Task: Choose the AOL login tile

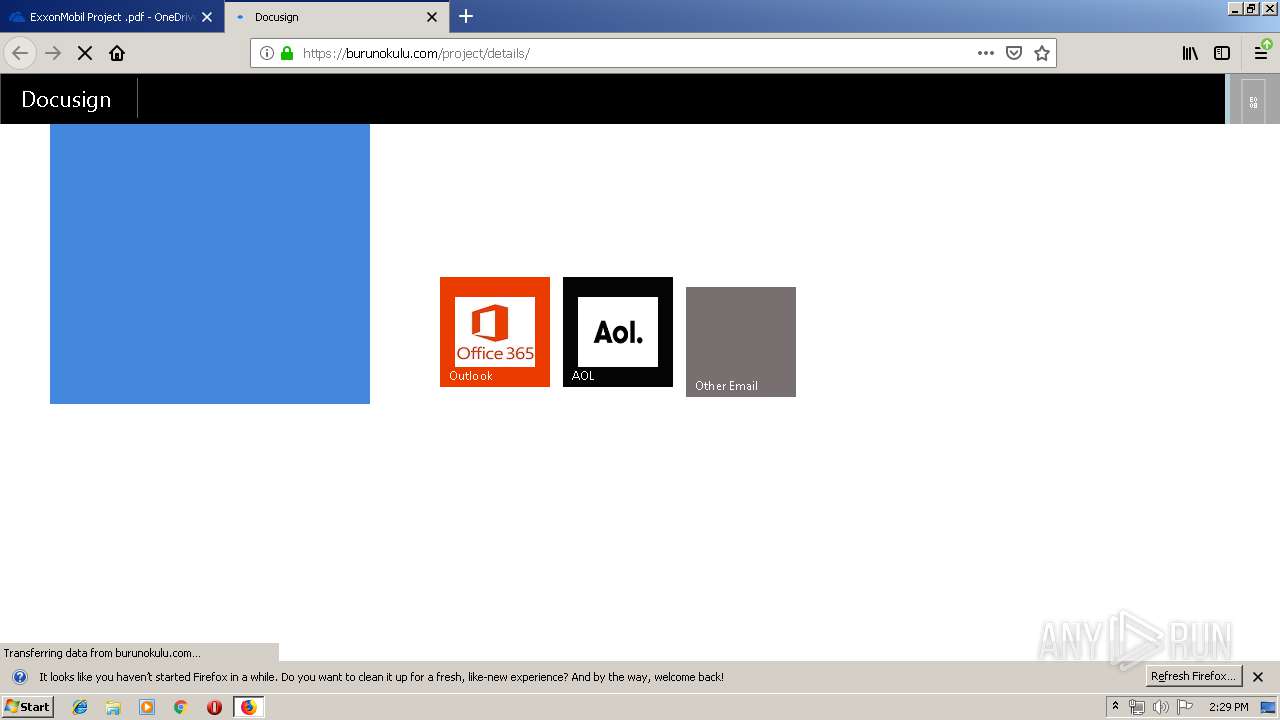Action: 618,332
